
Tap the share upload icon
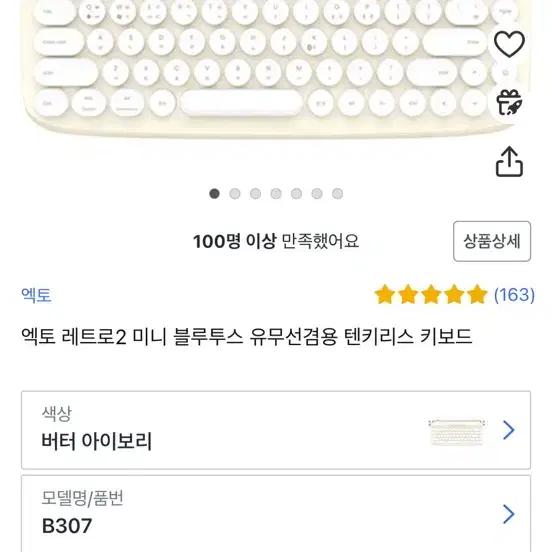click(x=509, y=162)
